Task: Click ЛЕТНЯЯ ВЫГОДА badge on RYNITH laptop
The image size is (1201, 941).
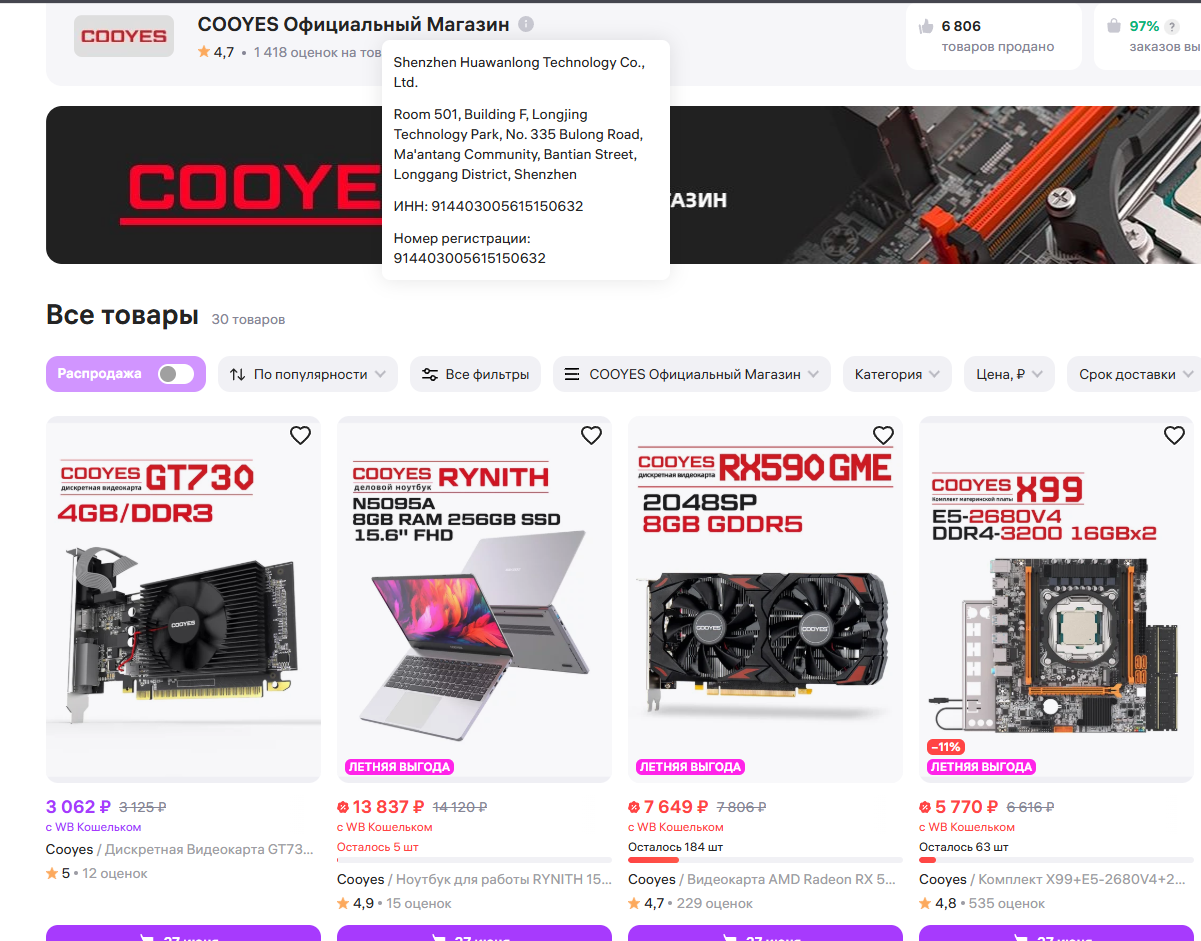Action: point(399,767)
